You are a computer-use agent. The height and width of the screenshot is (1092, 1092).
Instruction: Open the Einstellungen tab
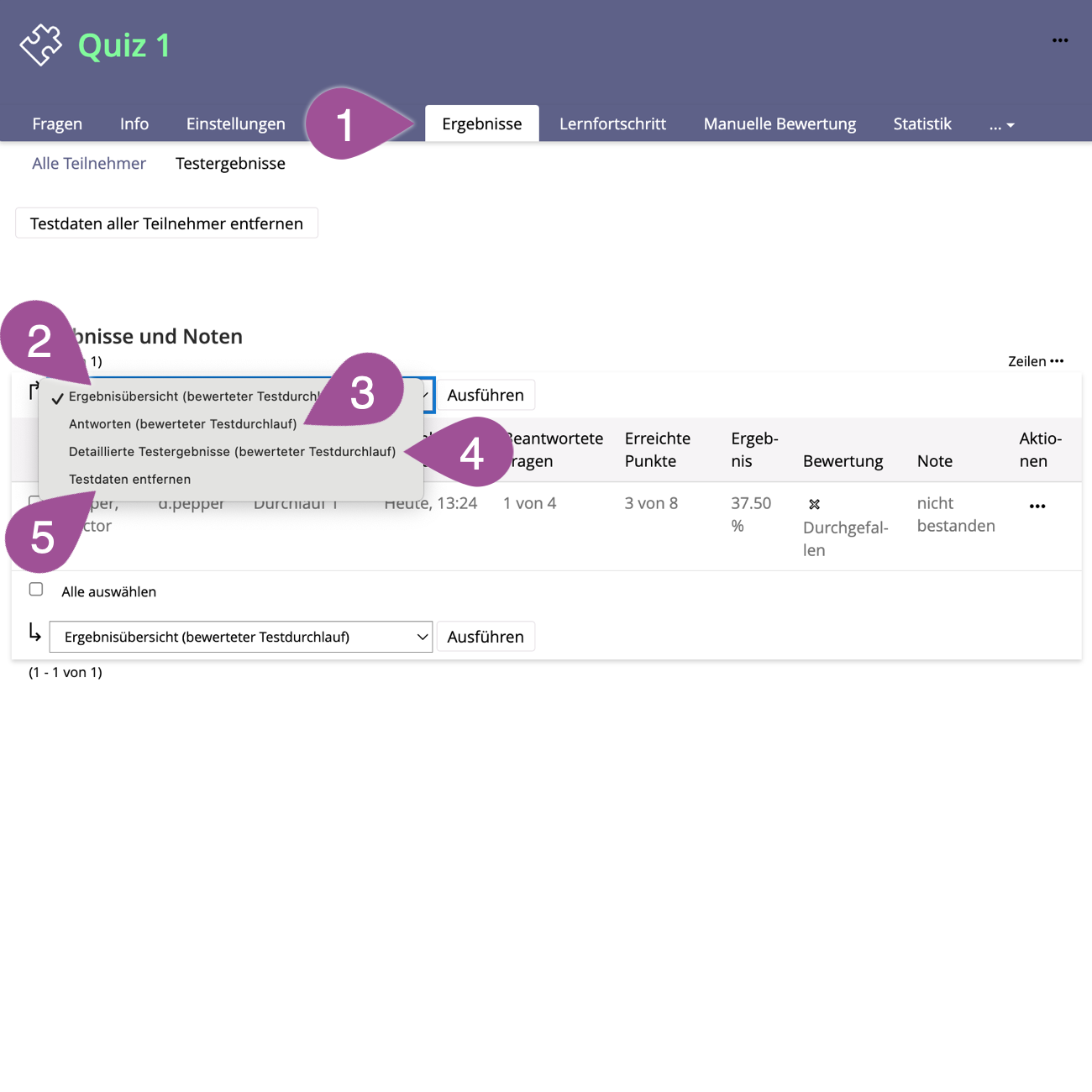pos(235,124)
